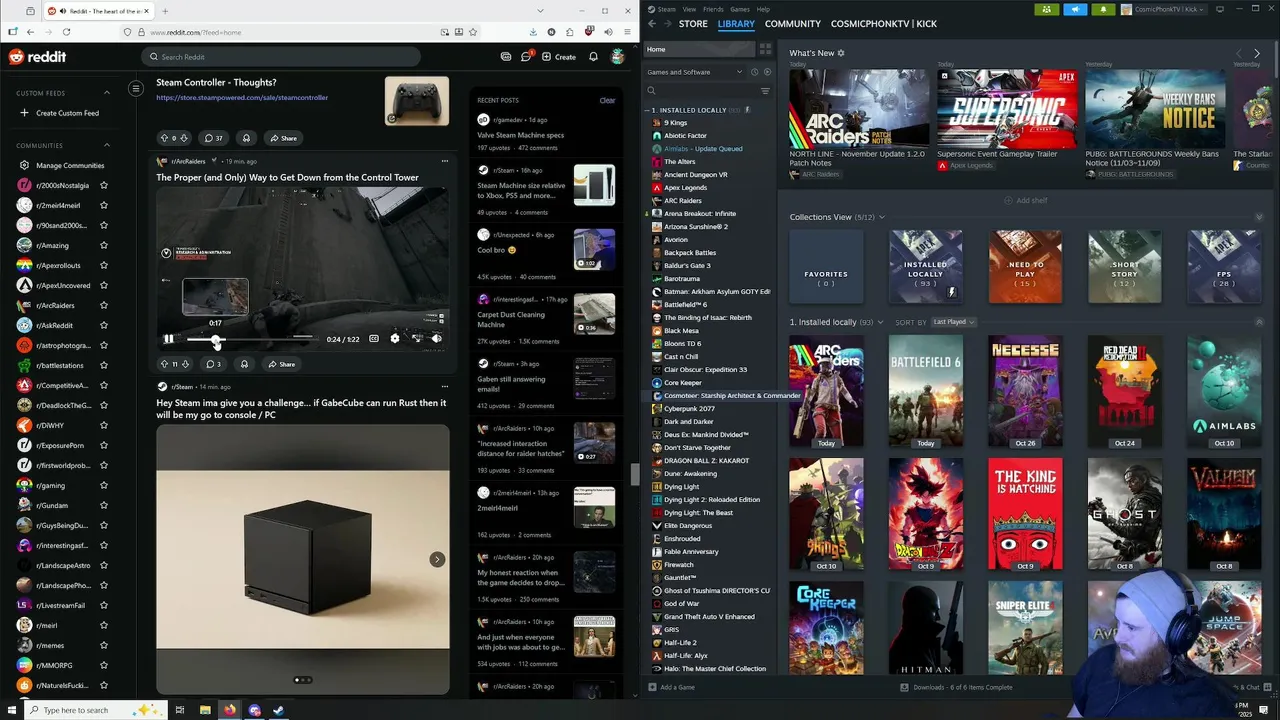Go to Reddit home via logo
This screenshot has width=1280, height=720.
coord(37,57)
